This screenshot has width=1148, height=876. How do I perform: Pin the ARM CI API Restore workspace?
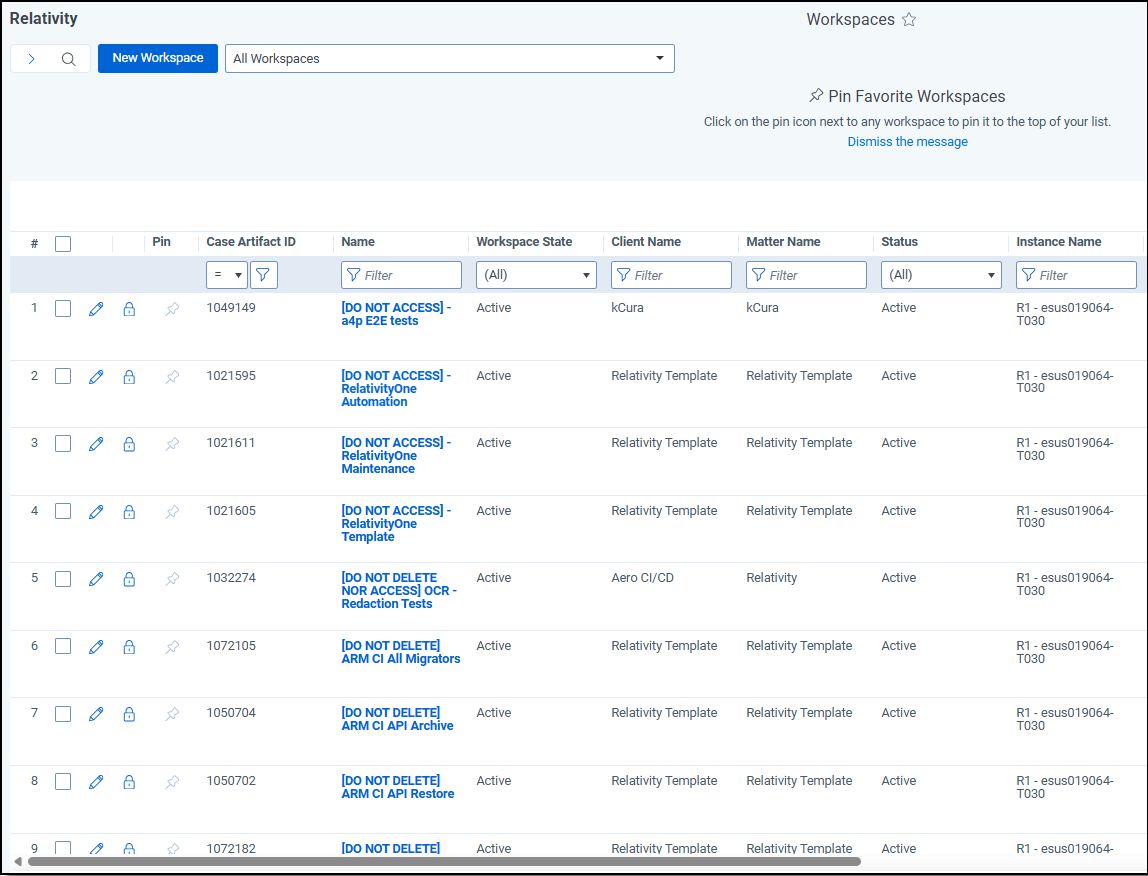click(172, 782)
